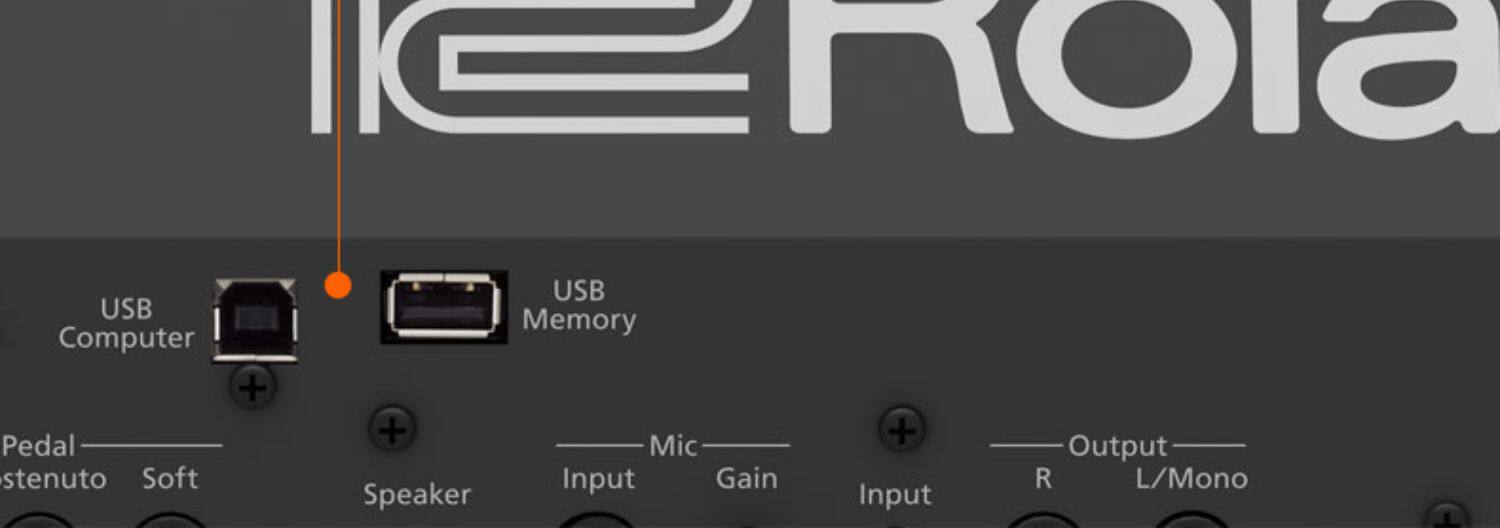Click the orange hotspot dot marker
The width and height of the screenshot is (1500, 528).
339,286
